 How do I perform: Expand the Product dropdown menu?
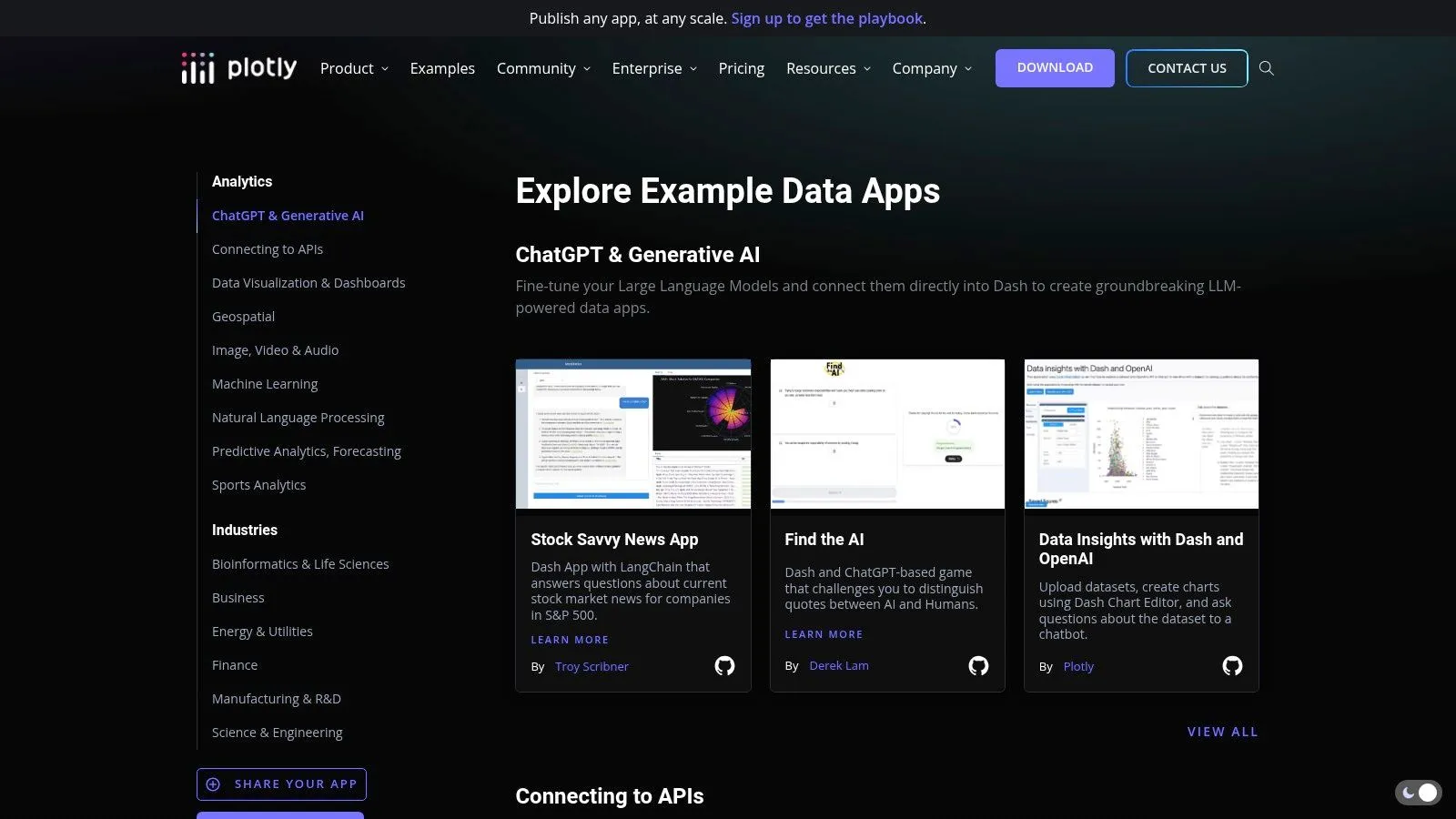click(354, 68)
